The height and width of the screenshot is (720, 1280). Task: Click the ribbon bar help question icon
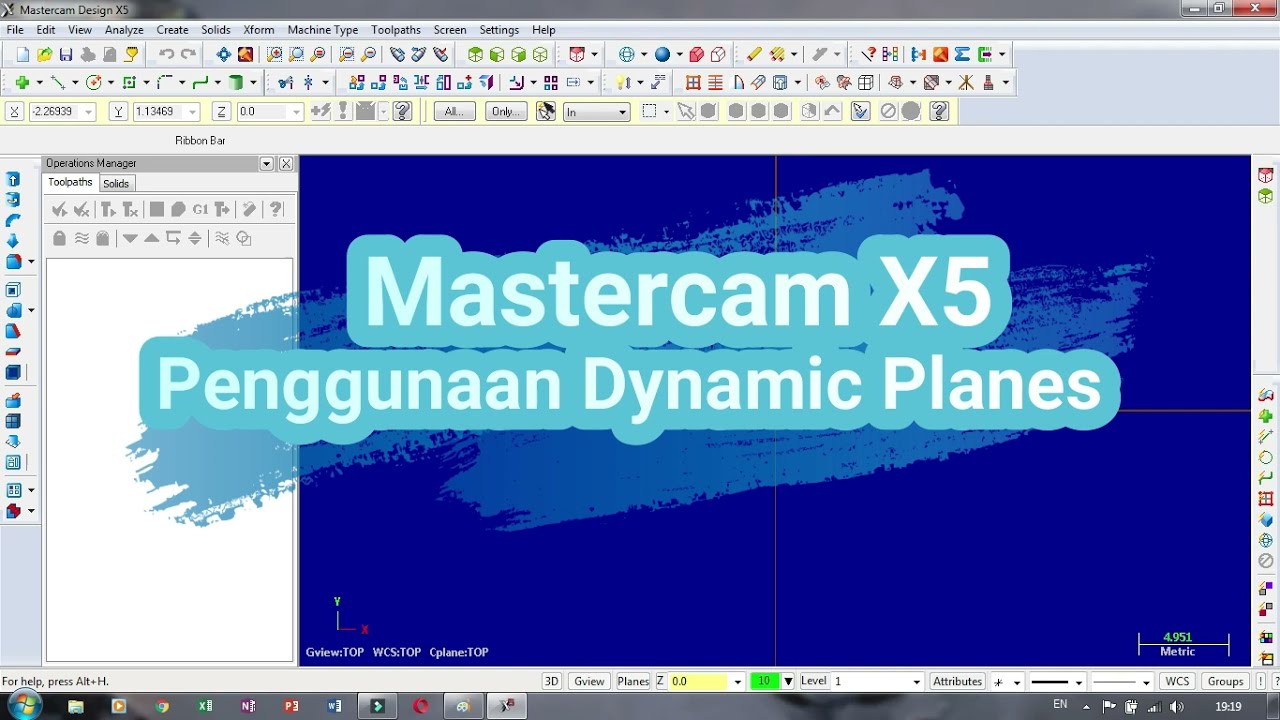(x=403, y=111)
